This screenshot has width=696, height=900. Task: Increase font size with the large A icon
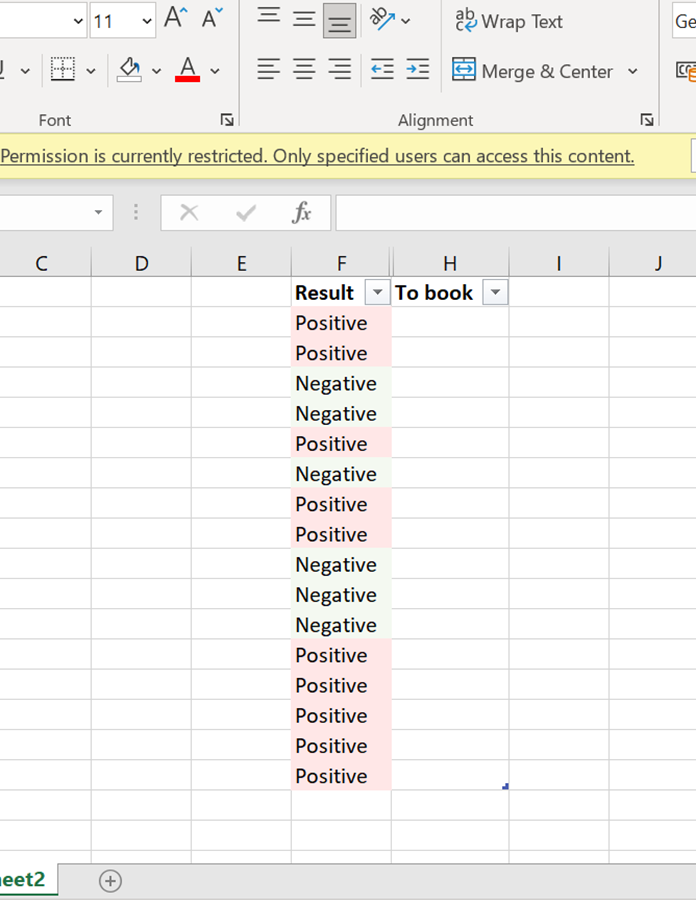pyautogui.click(x=175, y=17)
